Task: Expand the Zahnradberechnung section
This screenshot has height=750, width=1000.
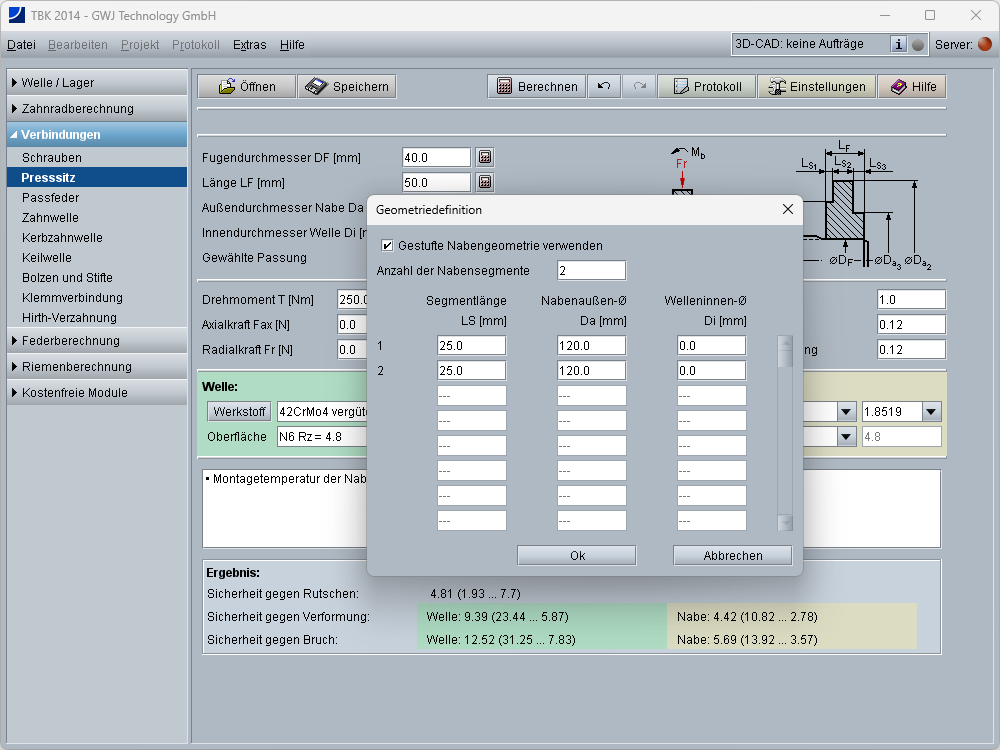Action: coord(96,108)
